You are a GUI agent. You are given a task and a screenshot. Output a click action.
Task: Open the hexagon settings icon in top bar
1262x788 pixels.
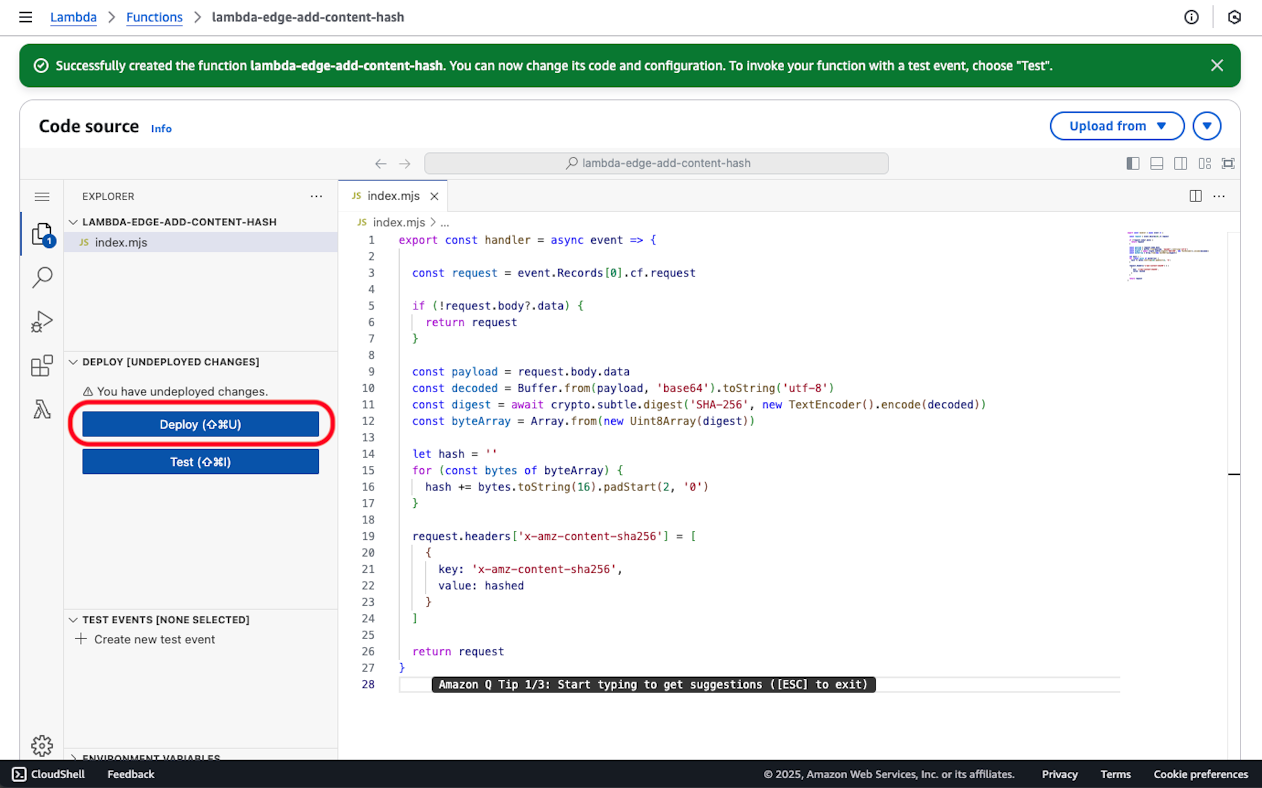pos(1235,17)
